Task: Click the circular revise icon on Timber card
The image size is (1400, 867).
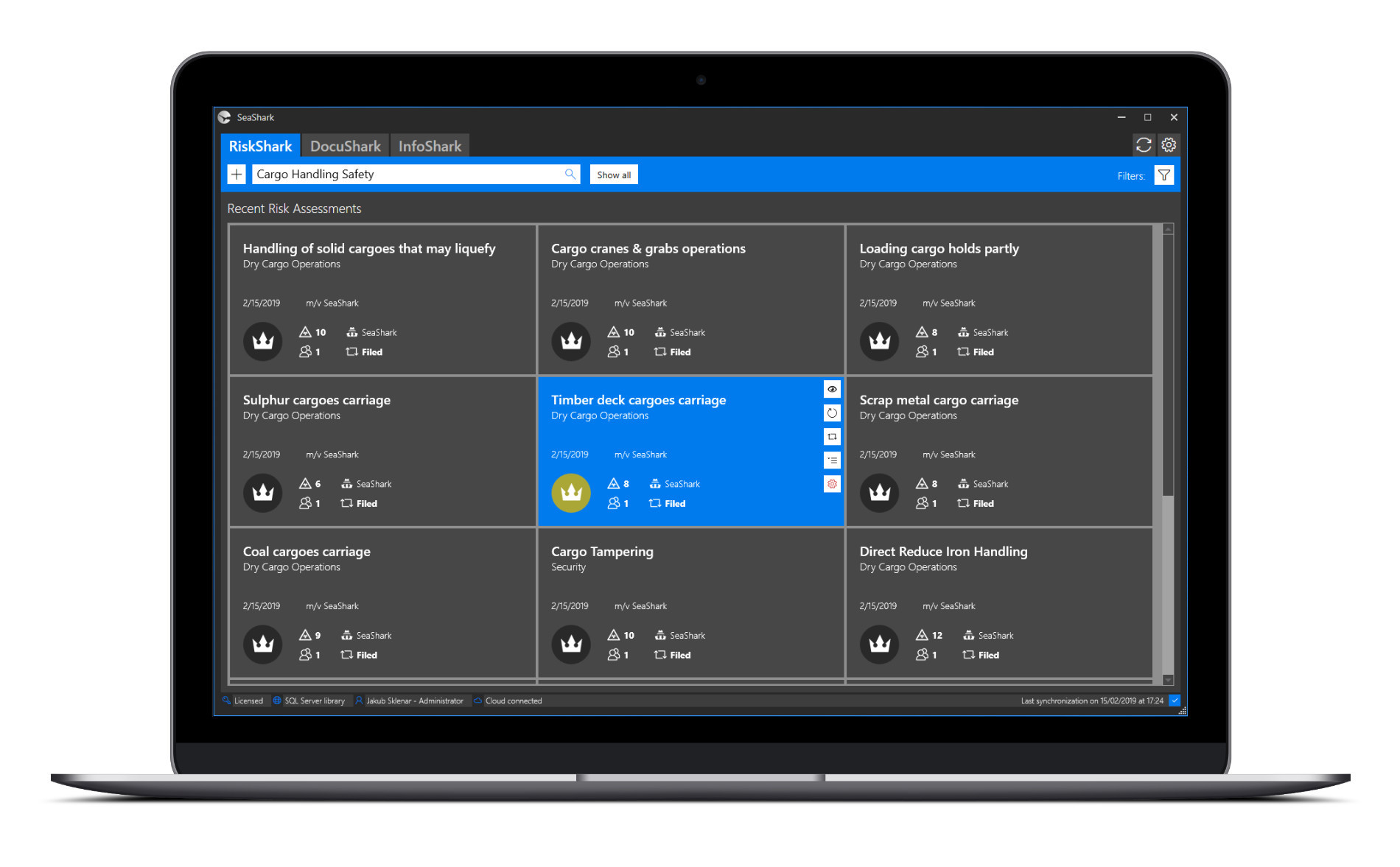Action: tap(832, 413)
